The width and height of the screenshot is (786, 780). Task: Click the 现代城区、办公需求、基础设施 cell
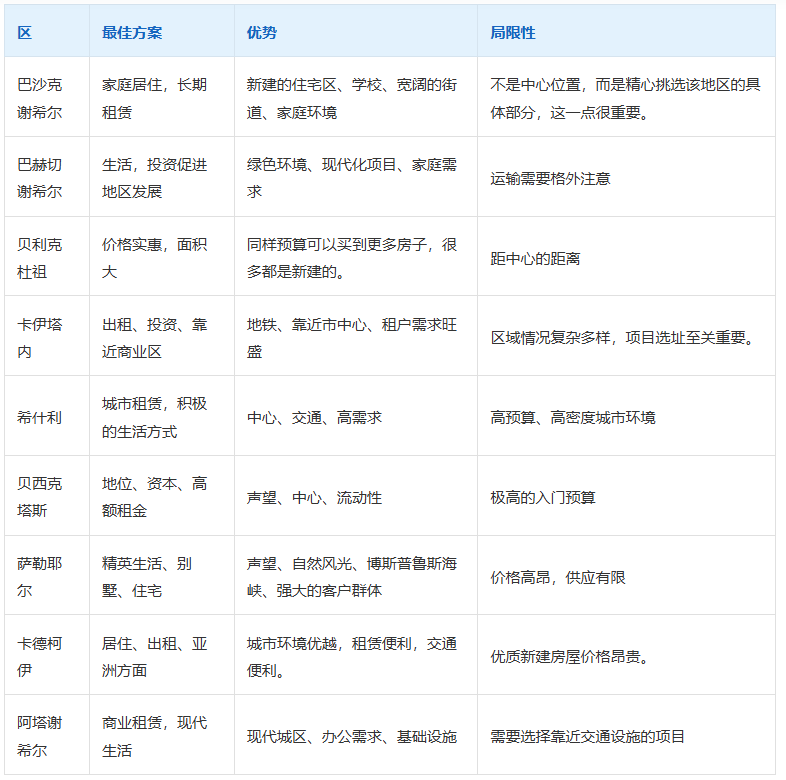(356, 735)
